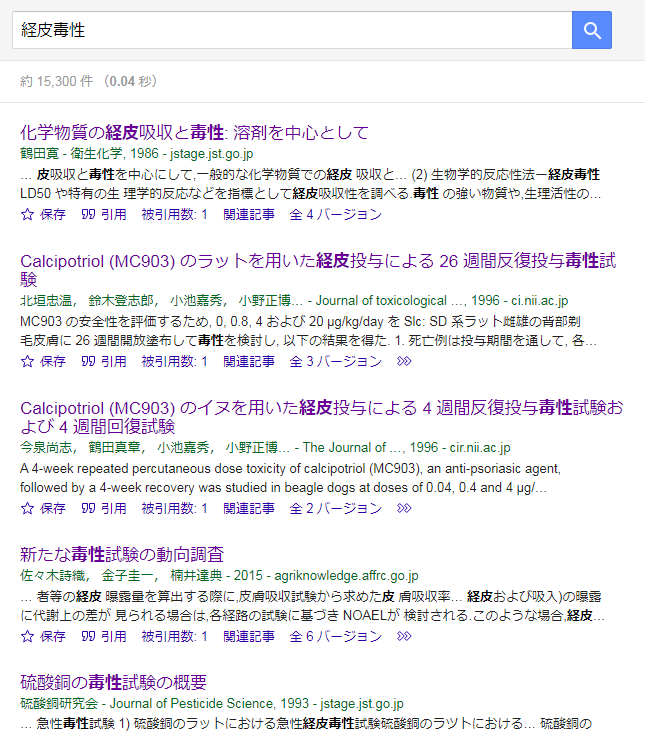Open 全 2 バージョン link
The image size is (645, 731).
tap(336, 508)
